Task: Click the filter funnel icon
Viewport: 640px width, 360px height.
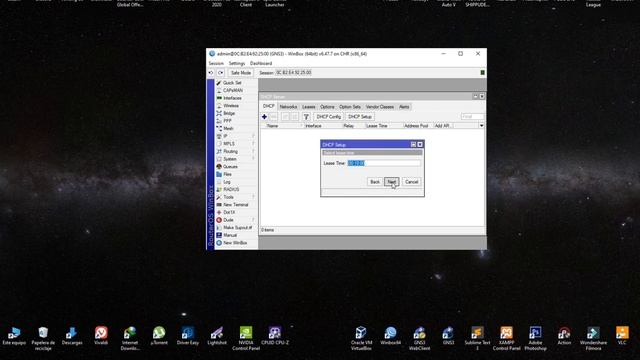Action: tap(306, 117)
